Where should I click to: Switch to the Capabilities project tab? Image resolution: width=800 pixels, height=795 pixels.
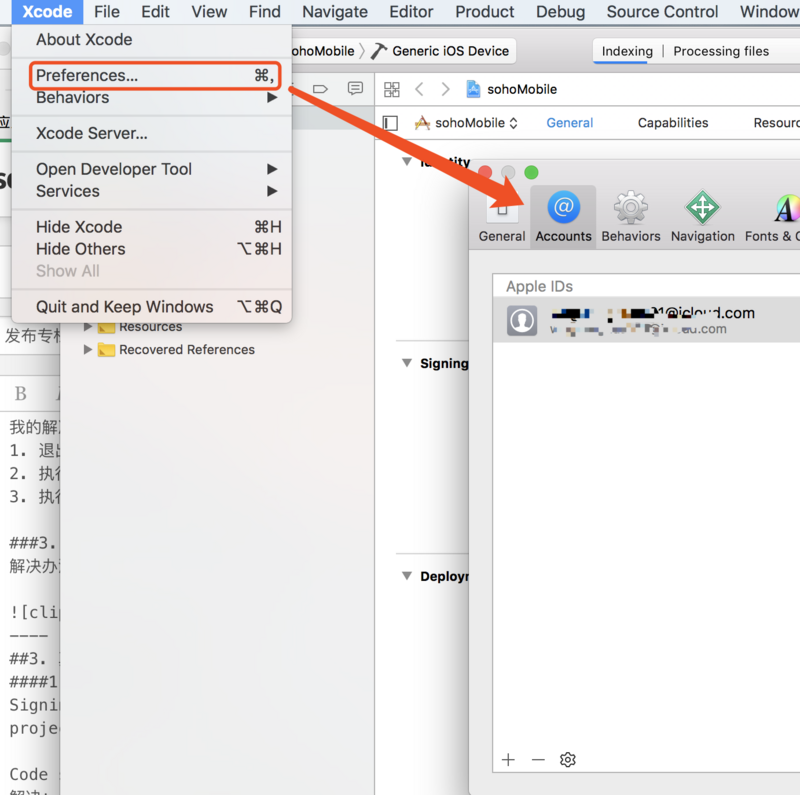[x=673, y=123]
